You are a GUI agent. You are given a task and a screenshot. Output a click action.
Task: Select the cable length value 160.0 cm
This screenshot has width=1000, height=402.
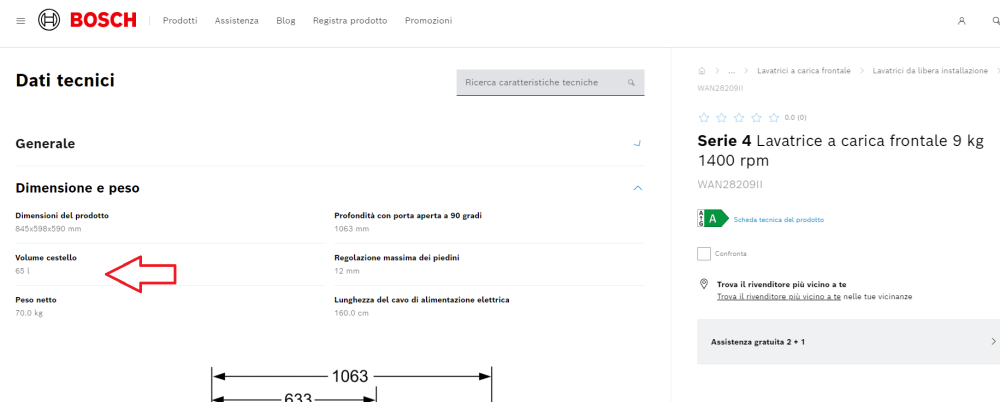click(351, 313)
